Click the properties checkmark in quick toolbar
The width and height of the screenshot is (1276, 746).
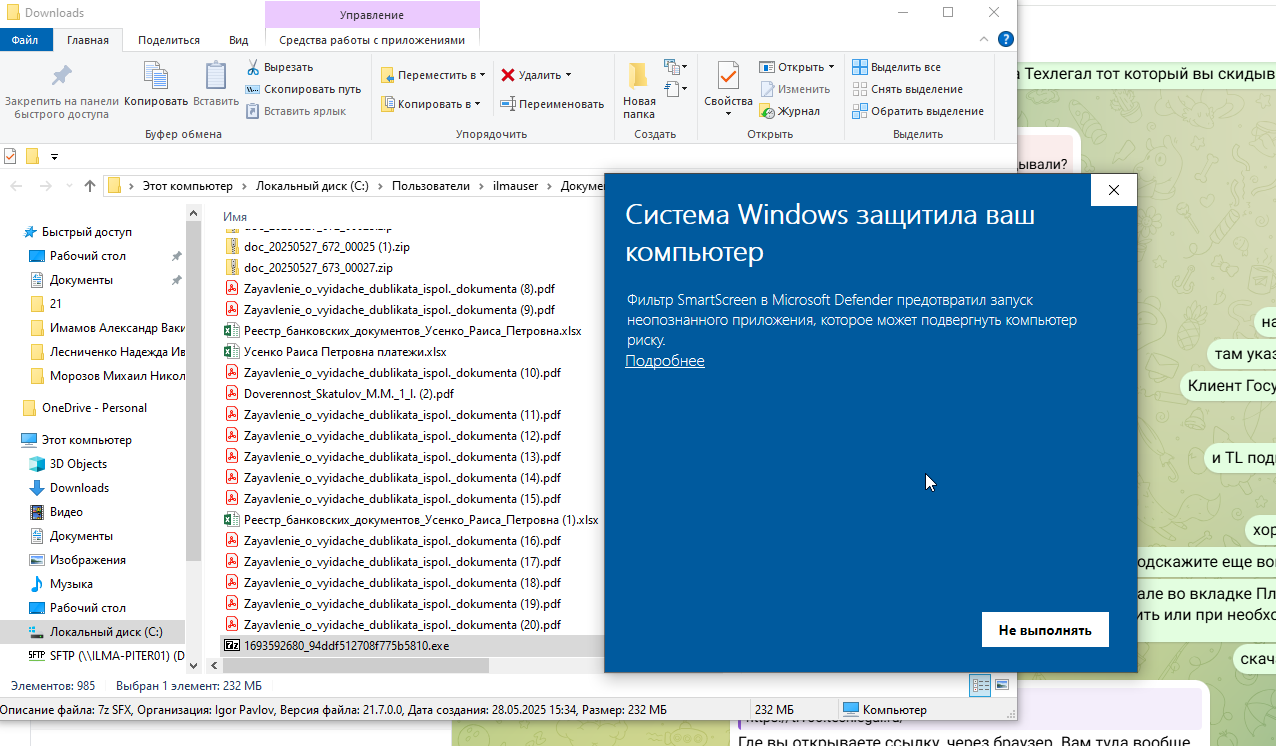[10, 156]
